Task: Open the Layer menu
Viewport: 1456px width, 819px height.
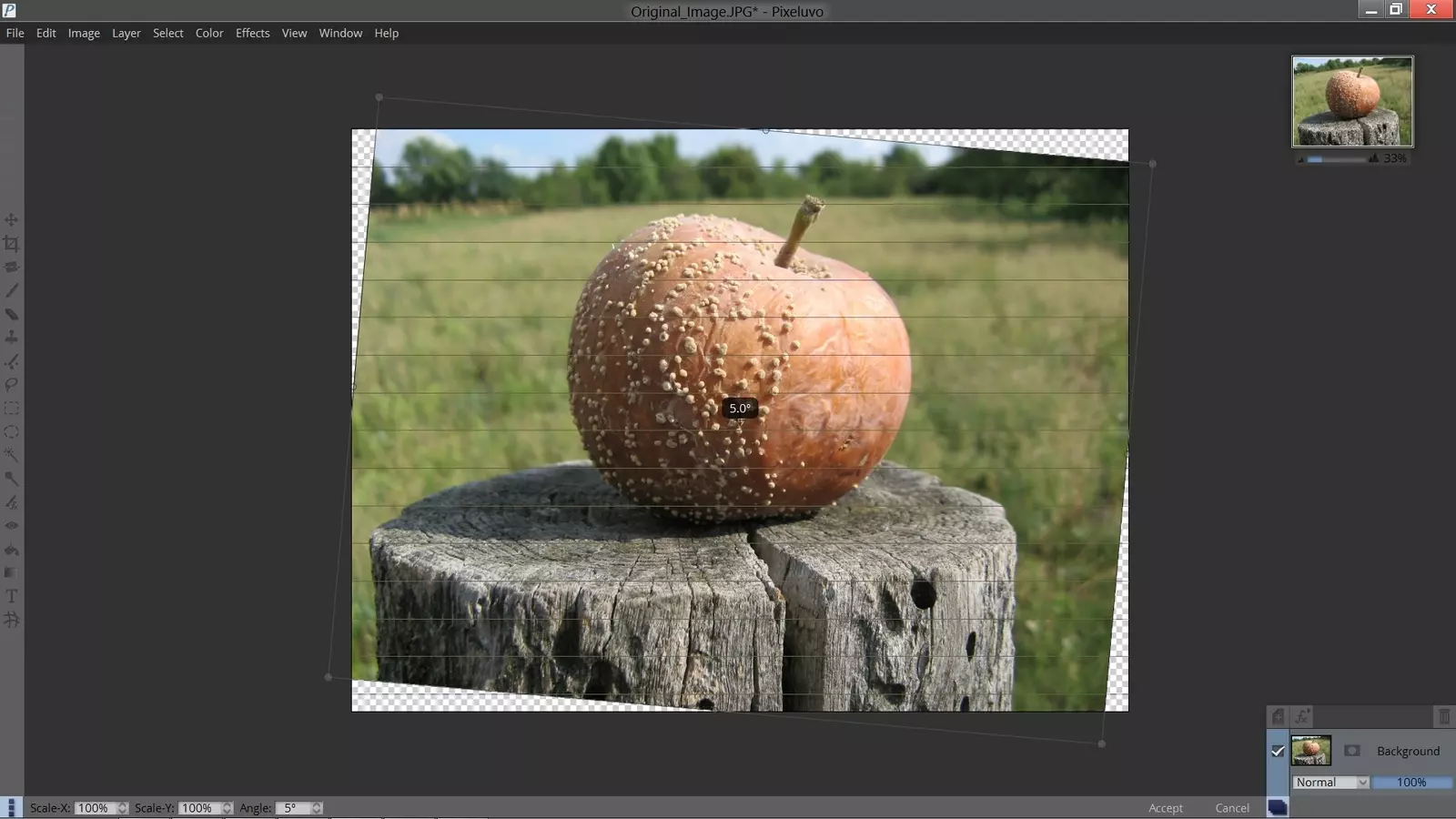Action: [x=126, y=33]
